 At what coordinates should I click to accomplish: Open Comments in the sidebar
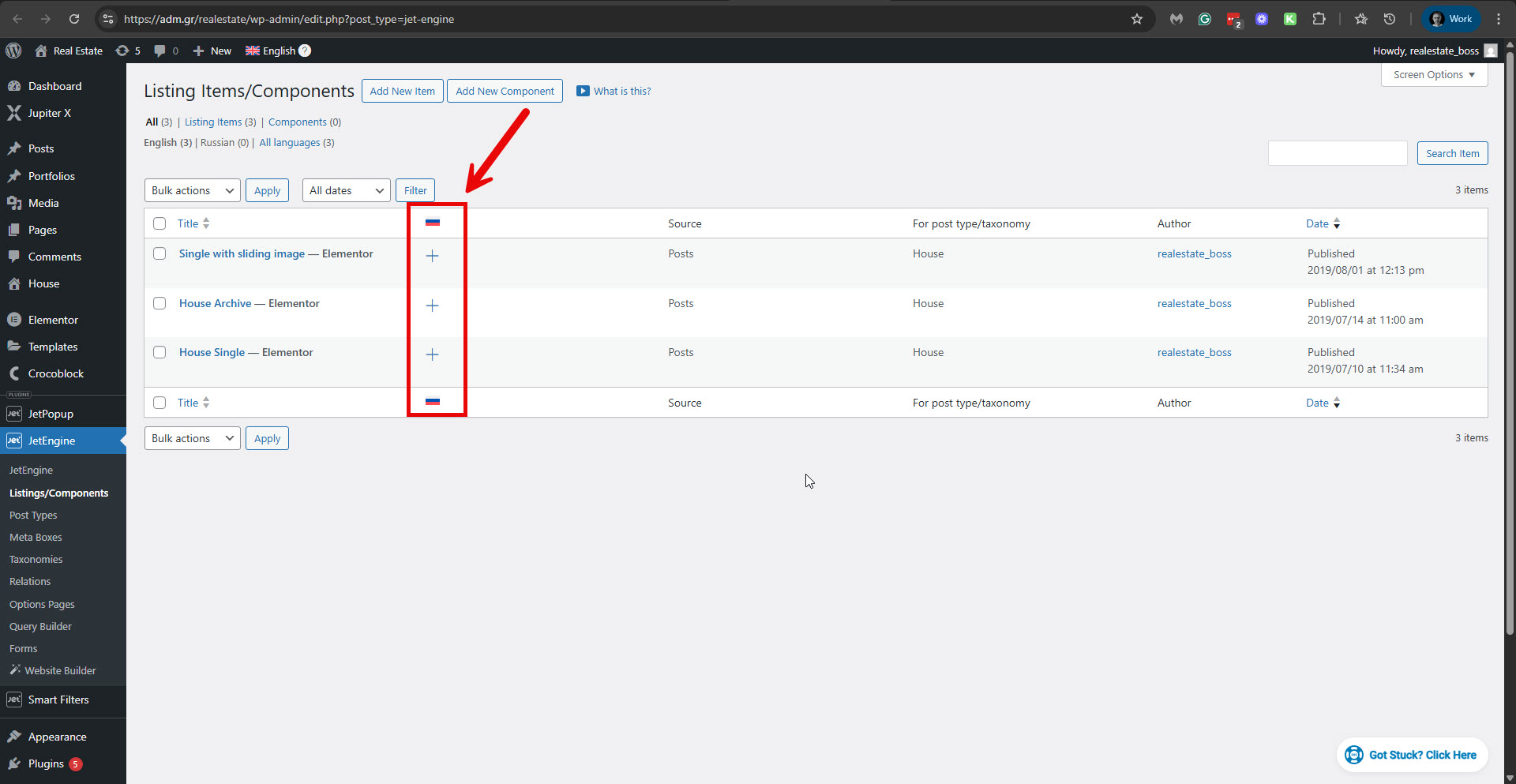(54, 257)
